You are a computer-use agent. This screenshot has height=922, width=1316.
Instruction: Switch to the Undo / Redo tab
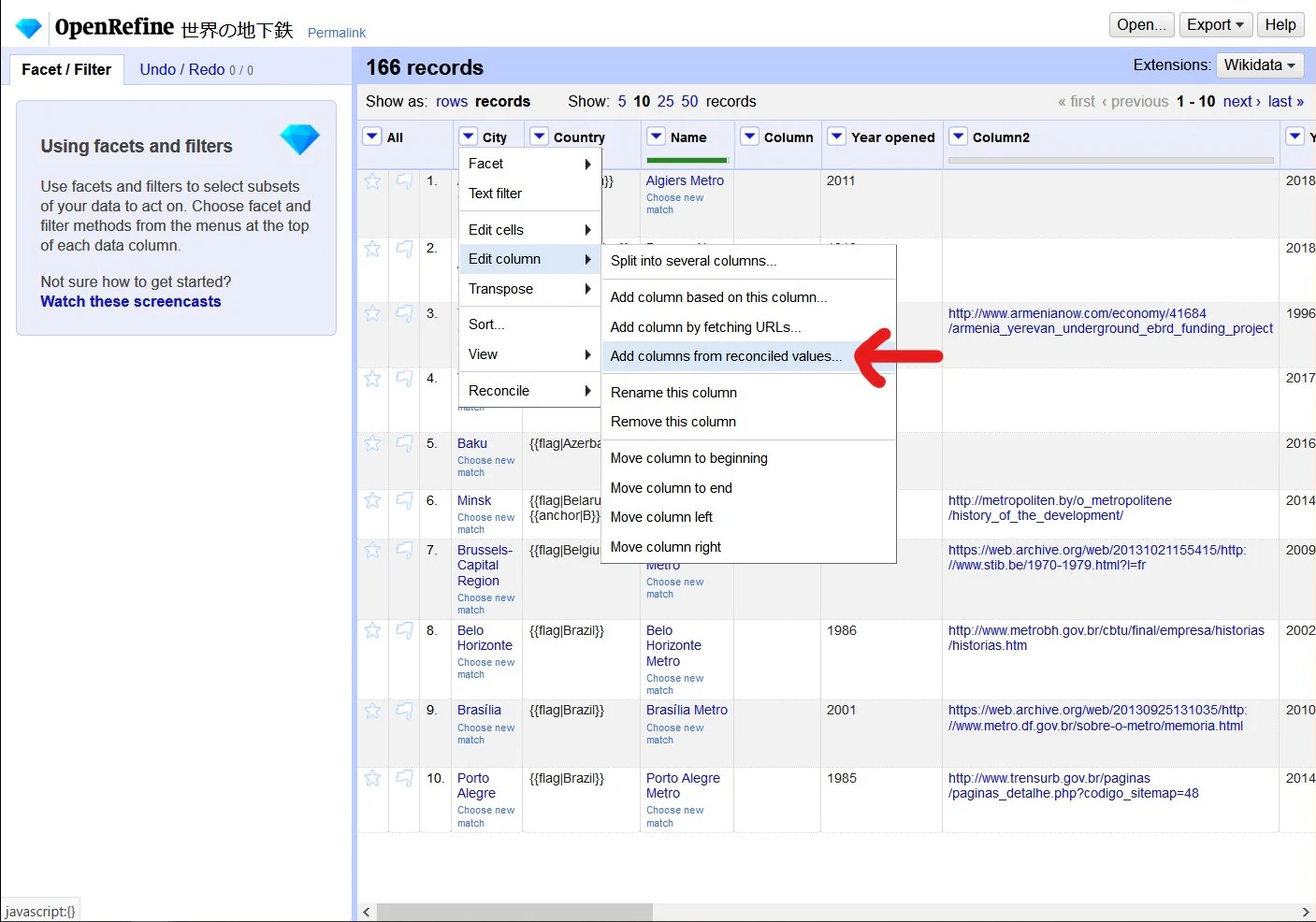point(196,69)
